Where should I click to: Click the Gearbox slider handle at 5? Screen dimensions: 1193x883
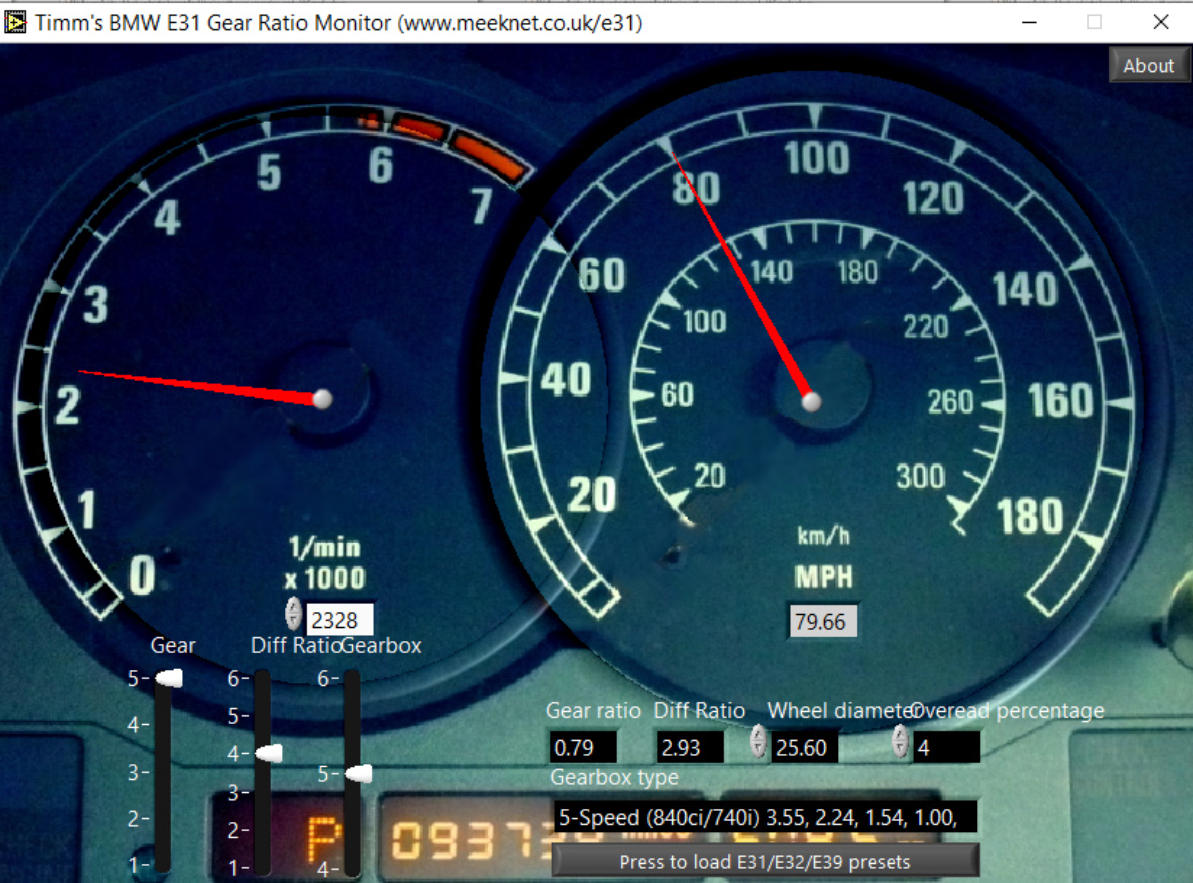tap(358, 773)
